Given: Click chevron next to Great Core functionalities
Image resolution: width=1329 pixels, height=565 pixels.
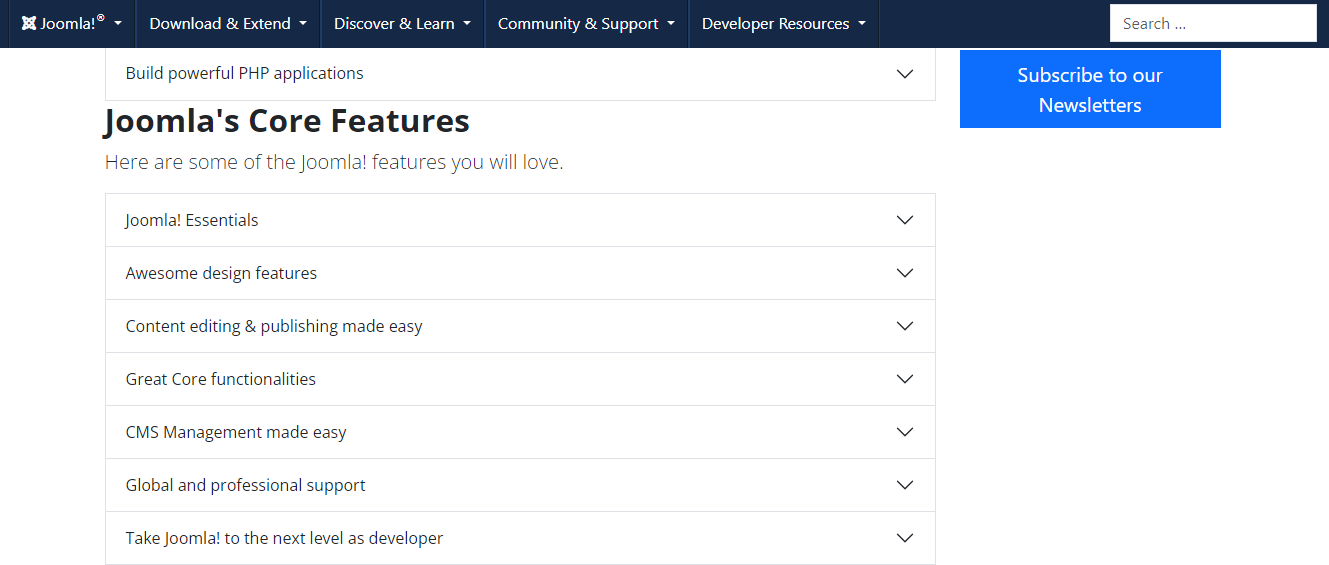Looking at the screenshot, I should (905, 379).
